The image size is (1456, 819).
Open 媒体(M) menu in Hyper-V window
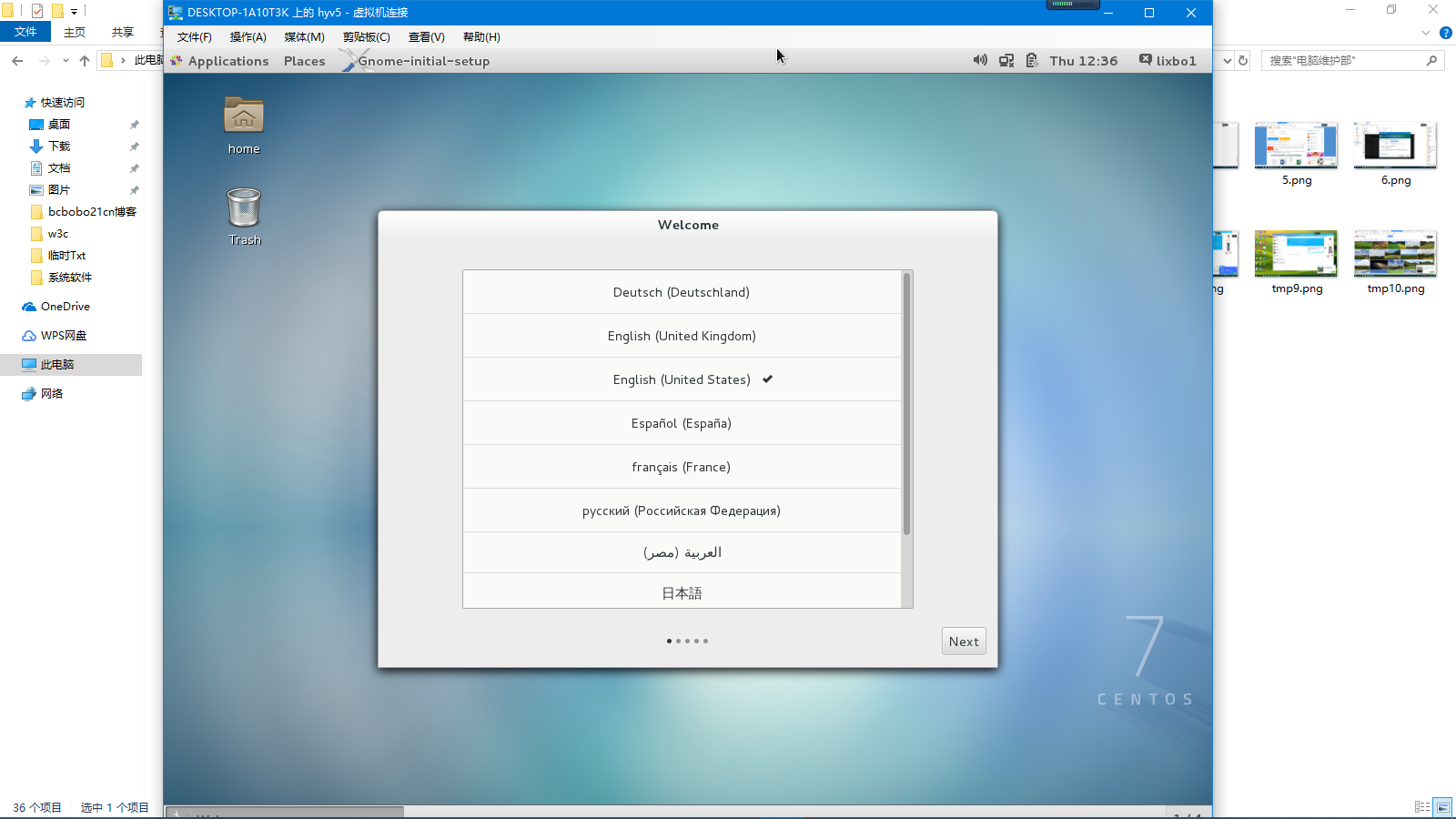tap(304, 37)
